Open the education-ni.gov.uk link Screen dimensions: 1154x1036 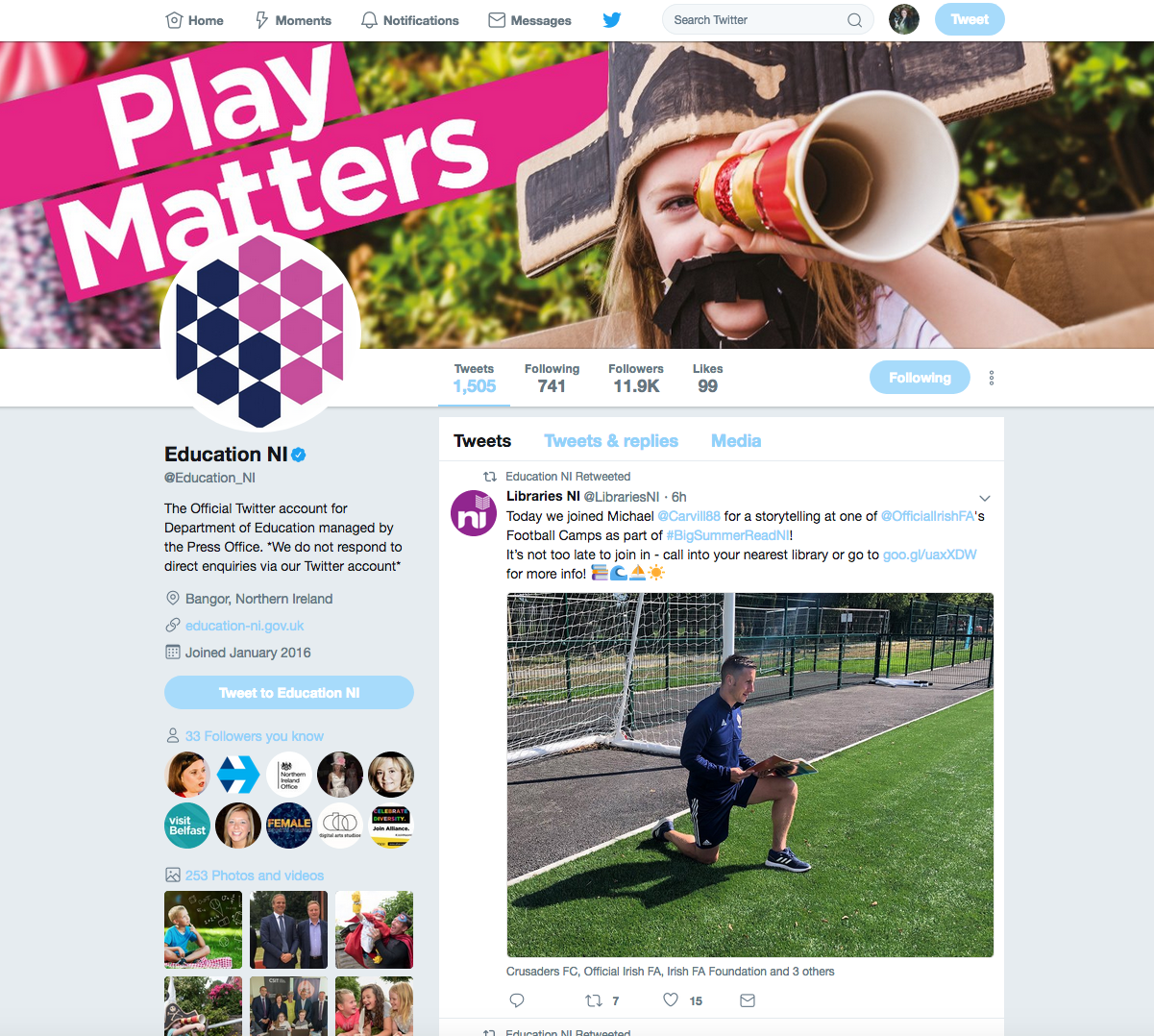[x=245, y=626]
